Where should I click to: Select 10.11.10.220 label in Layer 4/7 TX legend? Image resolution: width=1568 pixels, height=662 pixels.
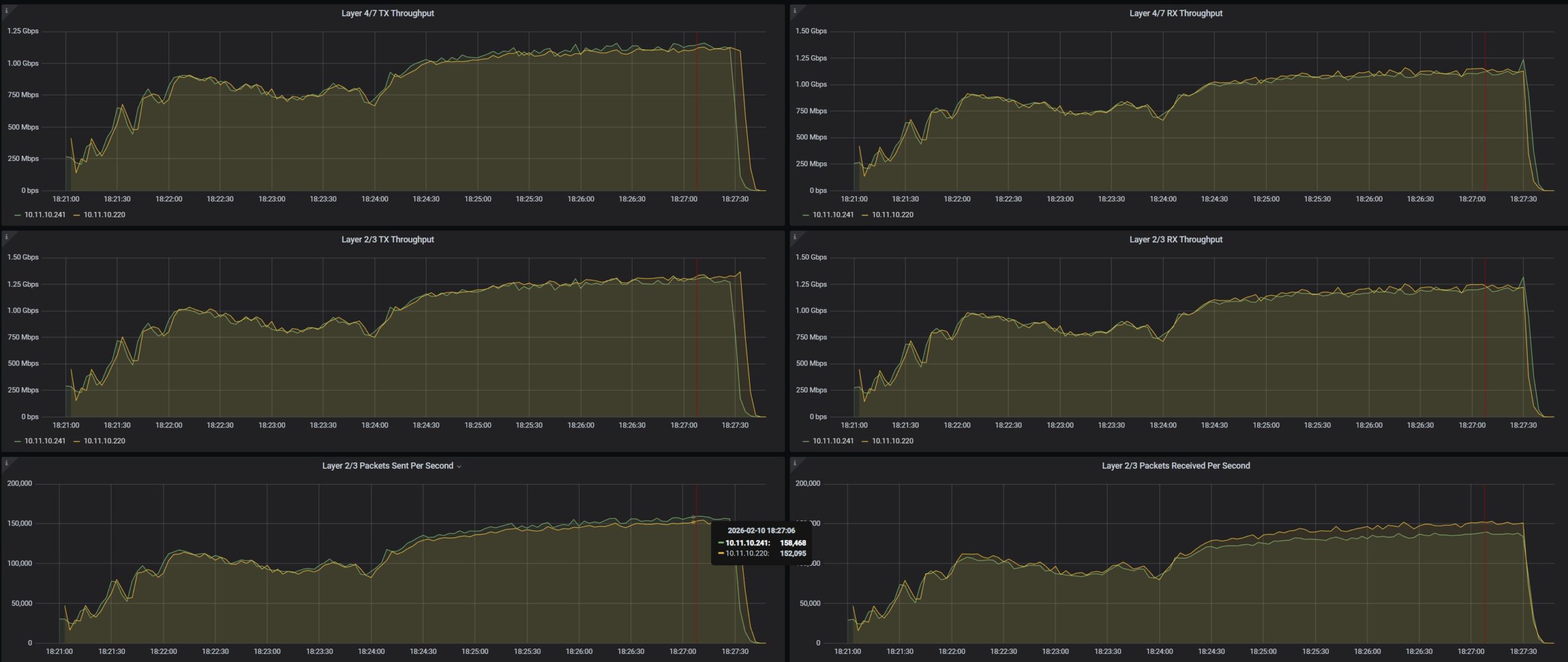click(x=104, y=215)
